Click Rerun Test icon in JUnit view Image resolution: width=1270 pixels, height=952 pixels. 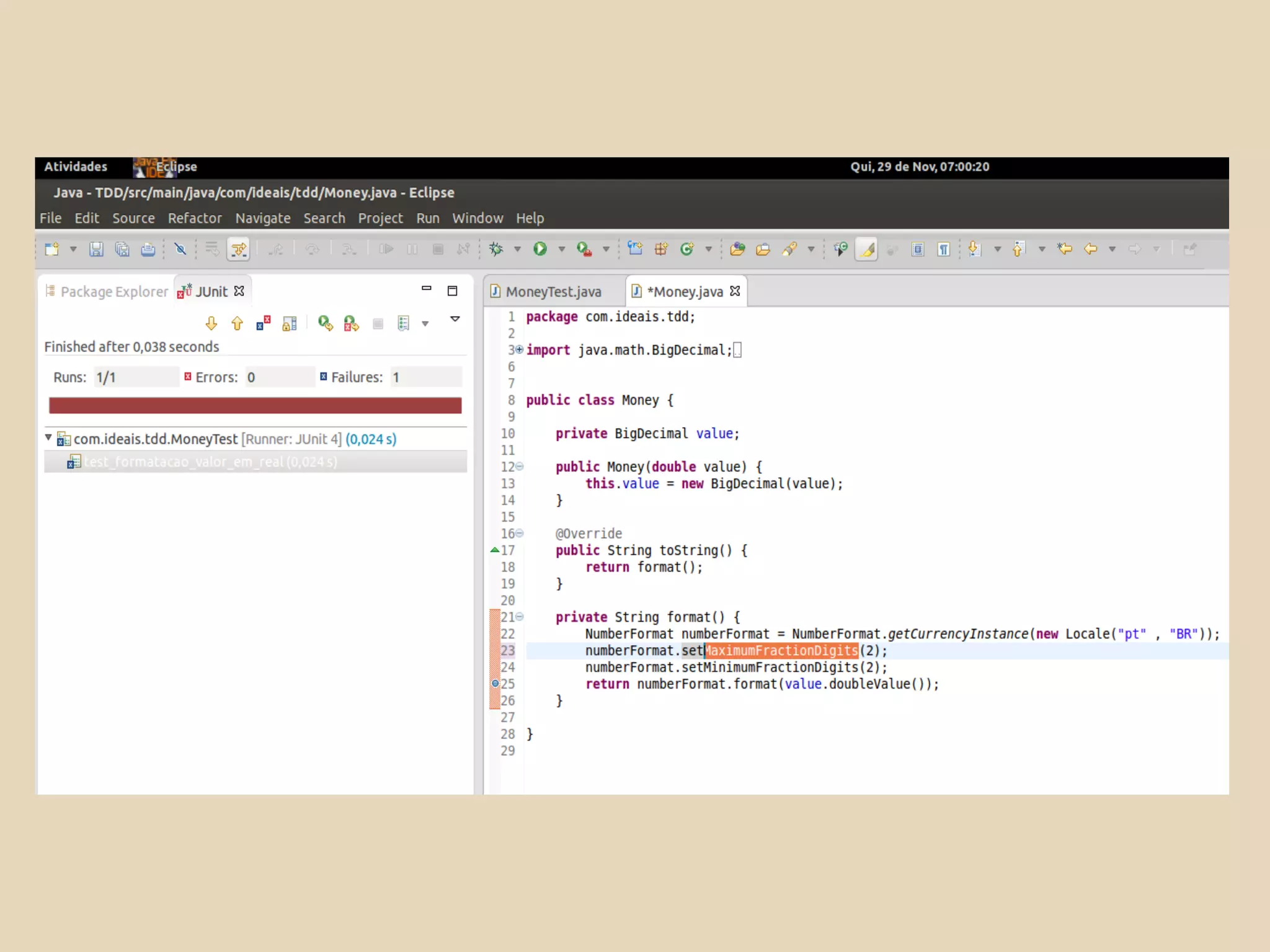[x=325, y=324]
